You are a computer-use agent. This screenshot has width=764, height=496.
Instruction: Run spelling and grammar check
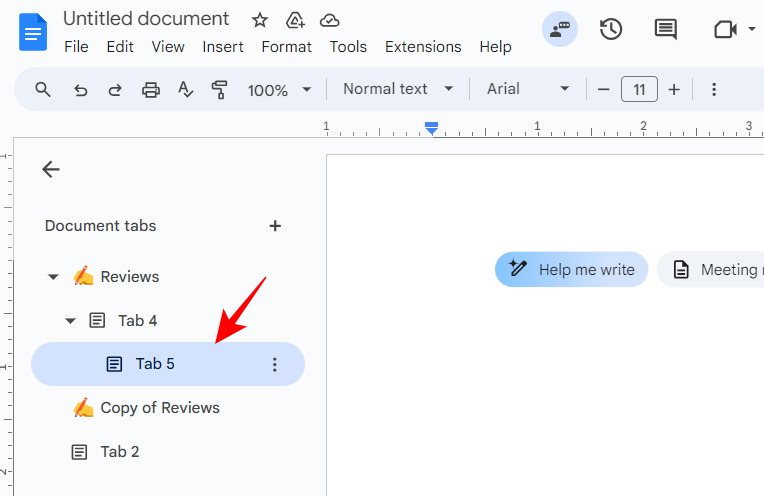(x=185, y=90)
